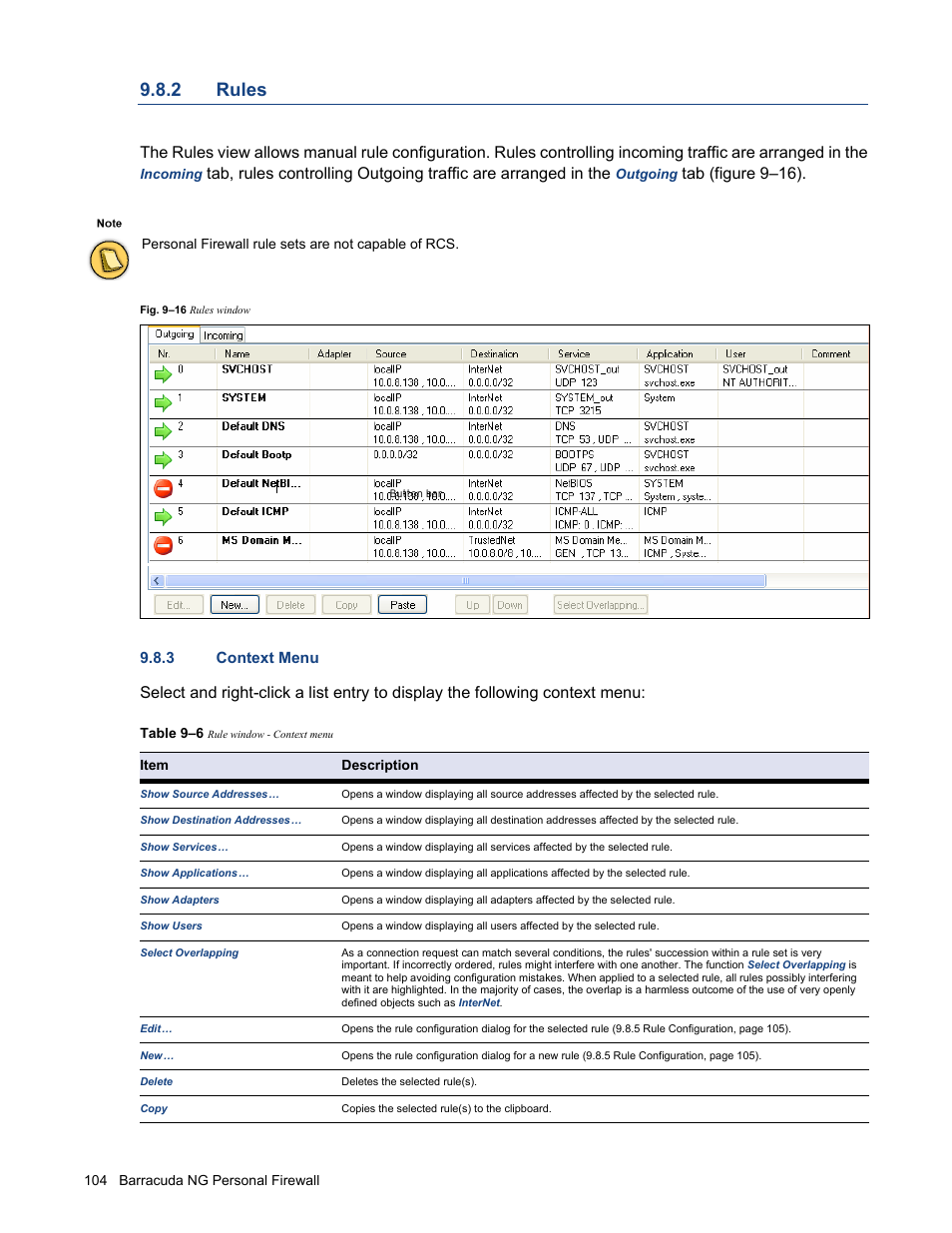The width and height of the screenshot is (952, 1233).
Task: Select the SVCHOST rule name
Action: (246, 369)
